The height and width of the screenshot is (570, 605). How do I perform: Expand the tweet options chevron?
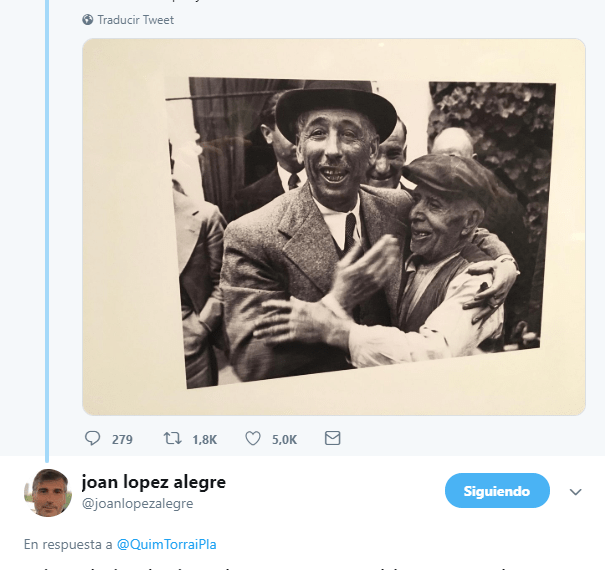tap(575, 492)
